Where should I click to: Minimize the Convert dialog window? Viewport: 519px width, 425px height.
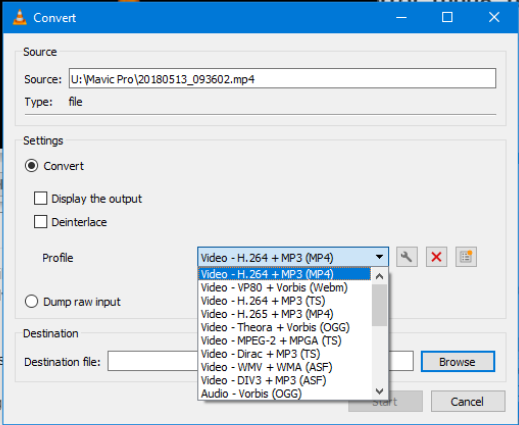401,17
